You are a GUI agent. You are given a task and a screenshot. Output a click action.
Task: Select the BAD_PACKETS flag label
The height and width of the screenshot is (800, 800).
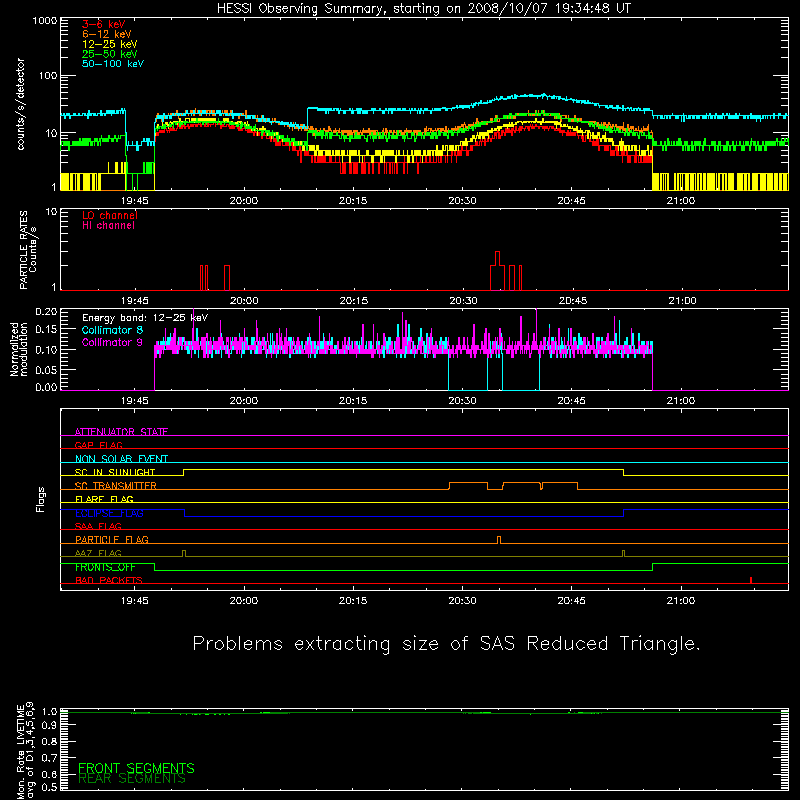[x=109, y=580]
